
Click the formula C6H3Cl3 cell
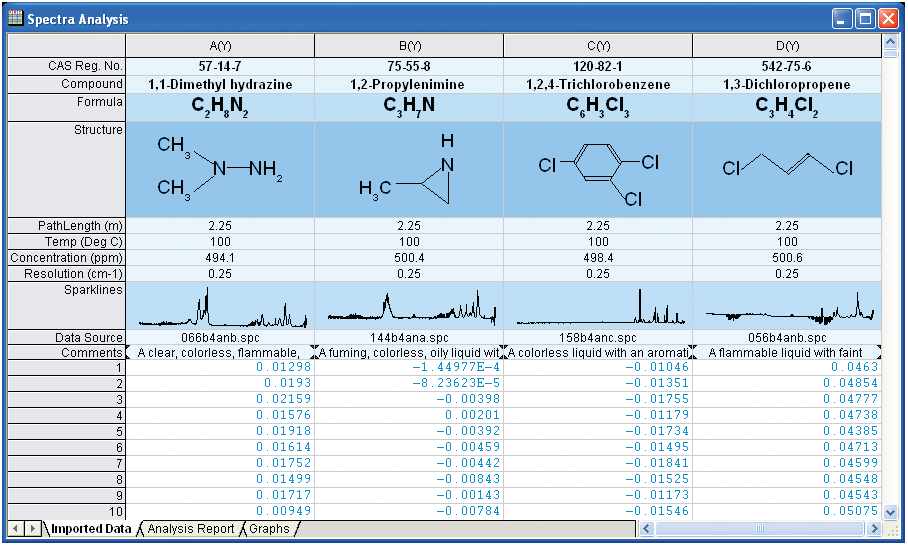click(x=598, y=107)
